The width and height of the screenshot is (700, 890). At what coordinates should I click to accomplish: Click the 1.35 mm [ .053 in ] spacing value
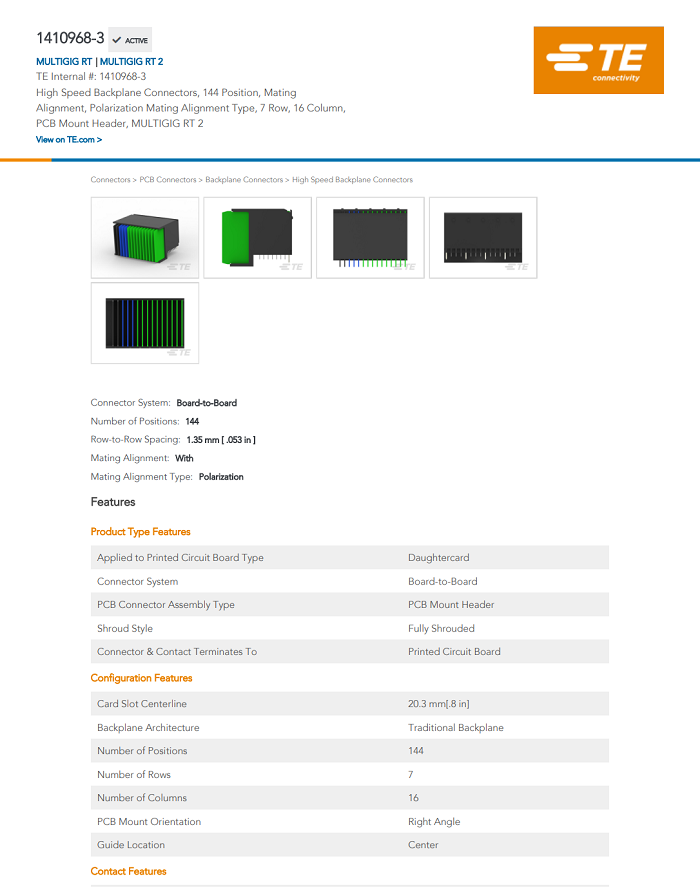221,440
